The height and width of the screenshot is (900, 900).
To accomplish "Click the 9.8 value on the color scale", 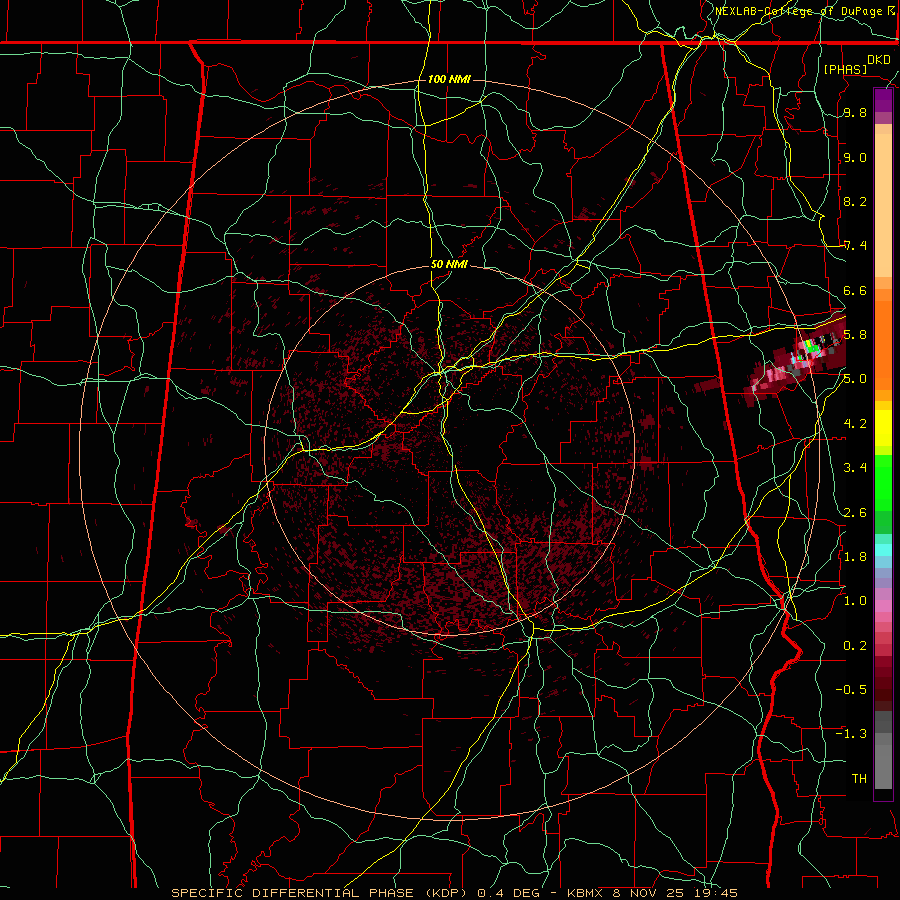I will 855,113.
